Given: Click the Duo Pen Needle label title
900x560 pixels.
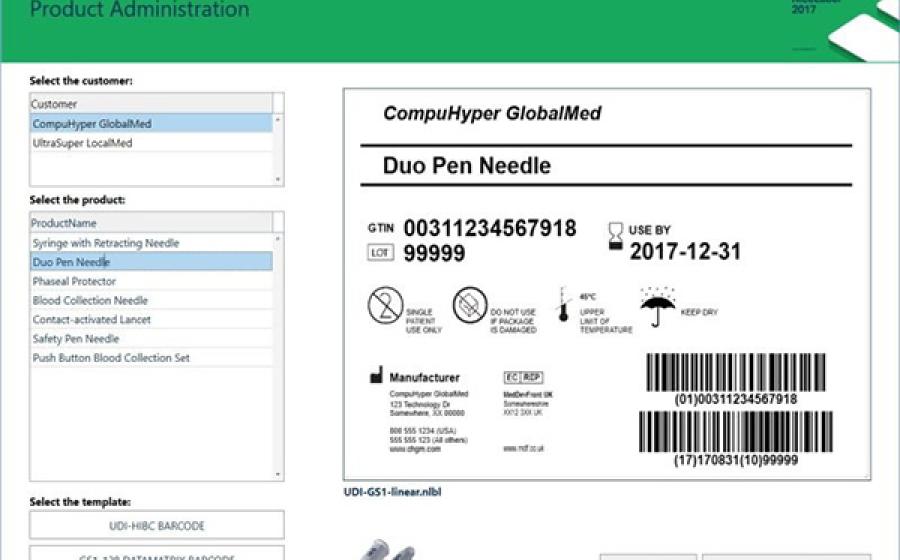Looking at the screenshot, I should [467, 166].
